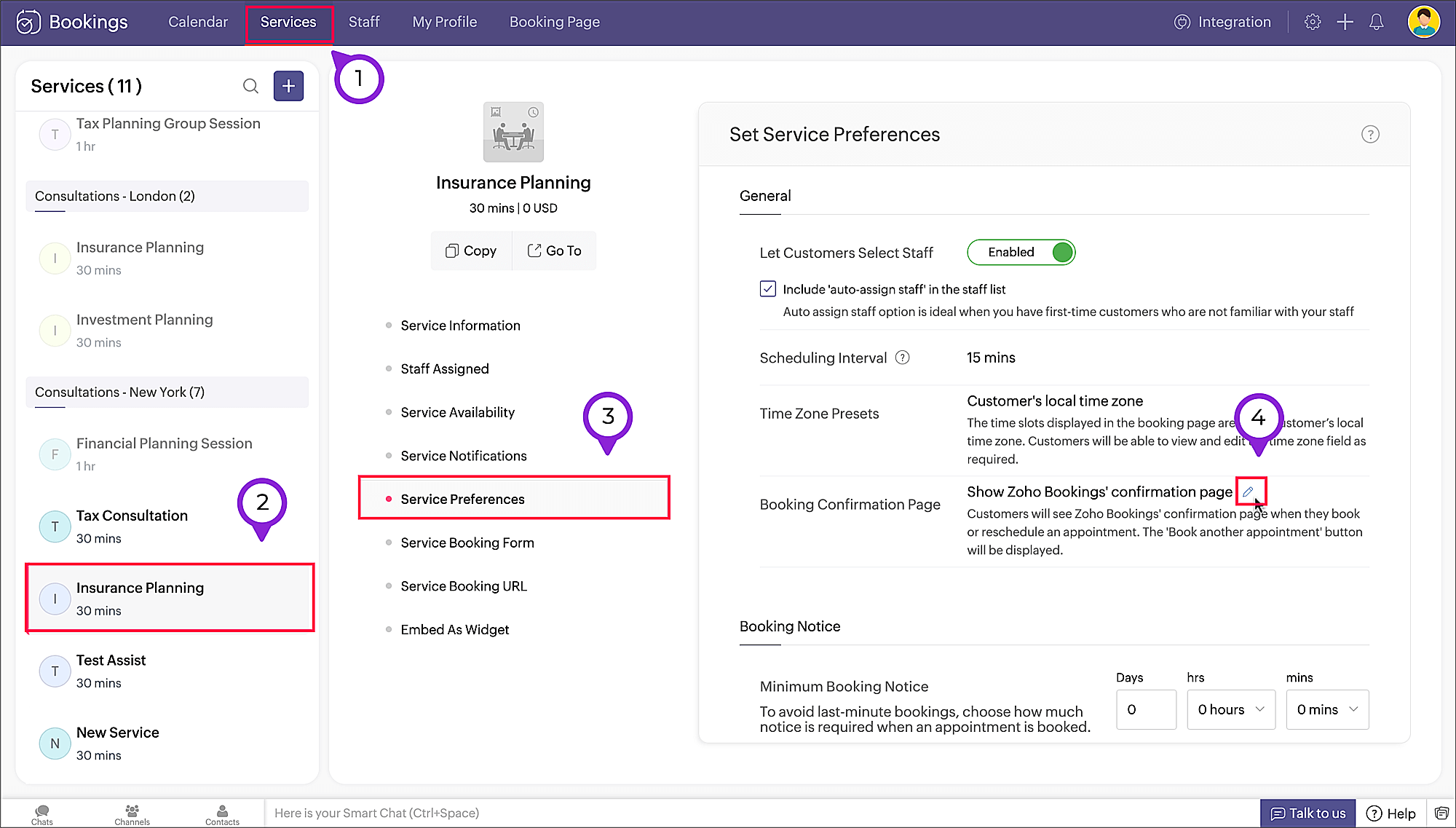Open the Talk to us chat button

[x=1307, y=813]
